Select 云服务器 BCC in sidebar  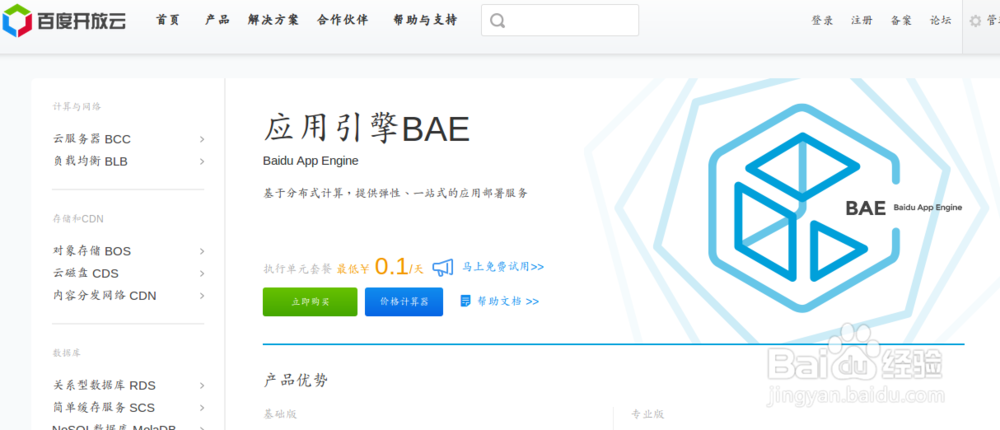click(x=92, y=139)
